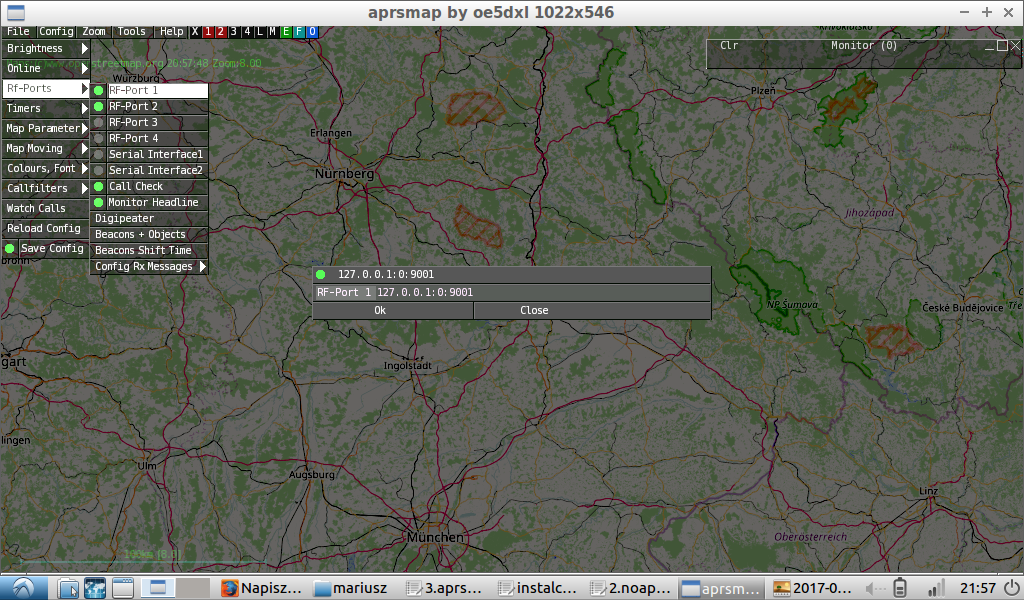Open Beacons Shift Time entry
This screenshot has width=1024, height=600.
[x=149, y=250]
